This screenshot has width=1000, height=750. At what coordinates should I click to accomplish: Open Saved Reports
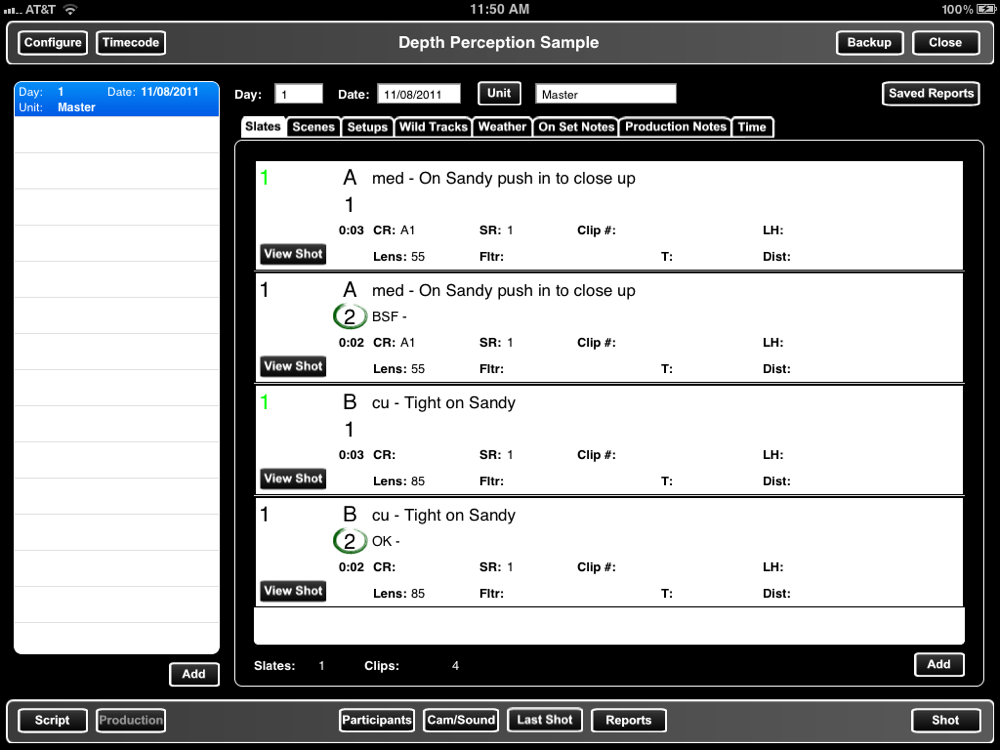pyautogui.click(x=931, y=94)
